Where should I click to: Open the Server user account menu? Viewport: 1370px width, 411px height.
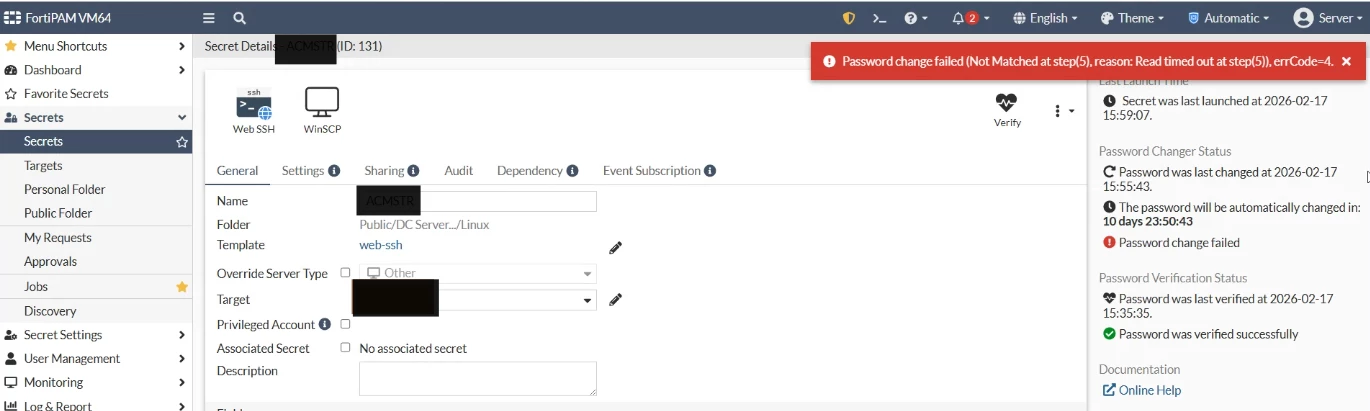tap(1328, 18)
